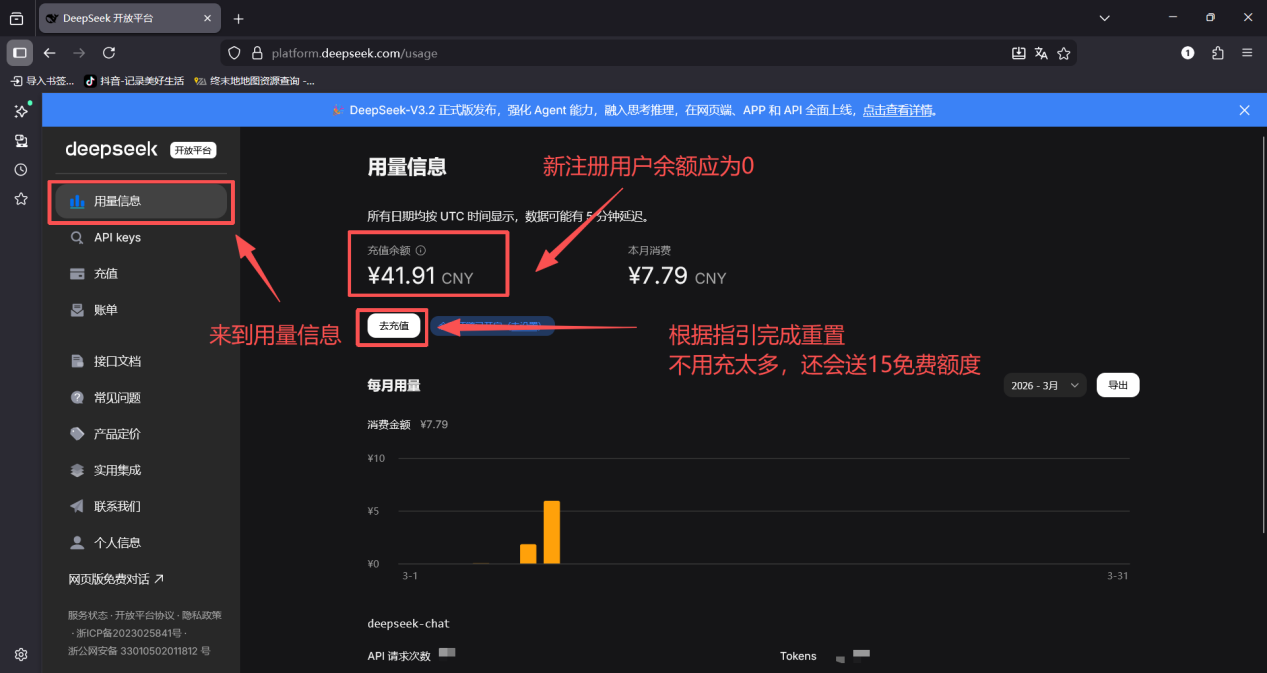Click the translate page icon

1041,53
